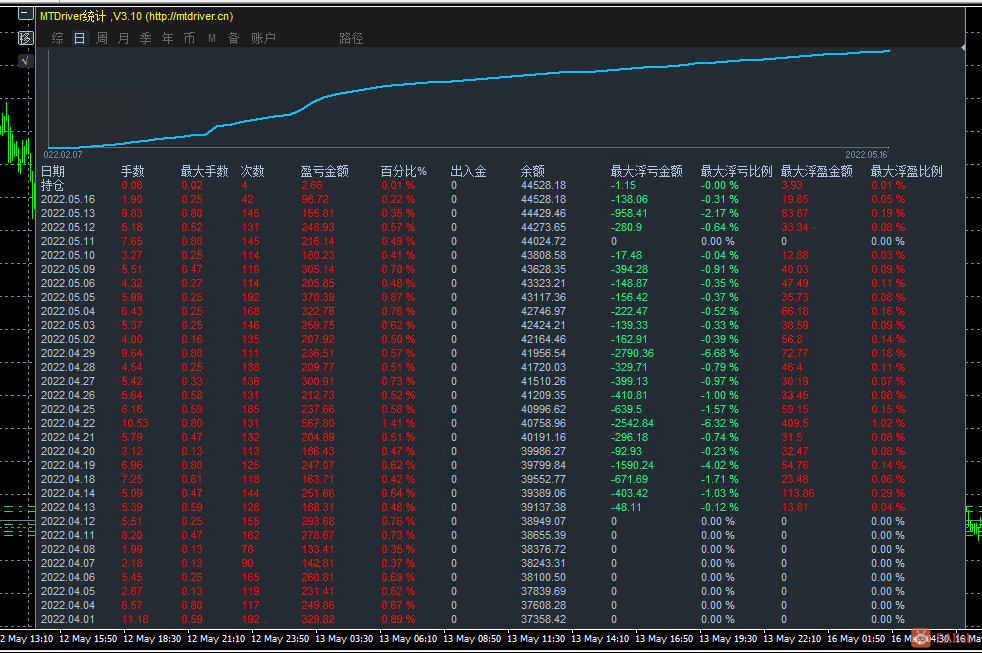Click the red robot logo on the chart
The width and height of the screenshot is (982, 653).
click(x=921, y=638)
